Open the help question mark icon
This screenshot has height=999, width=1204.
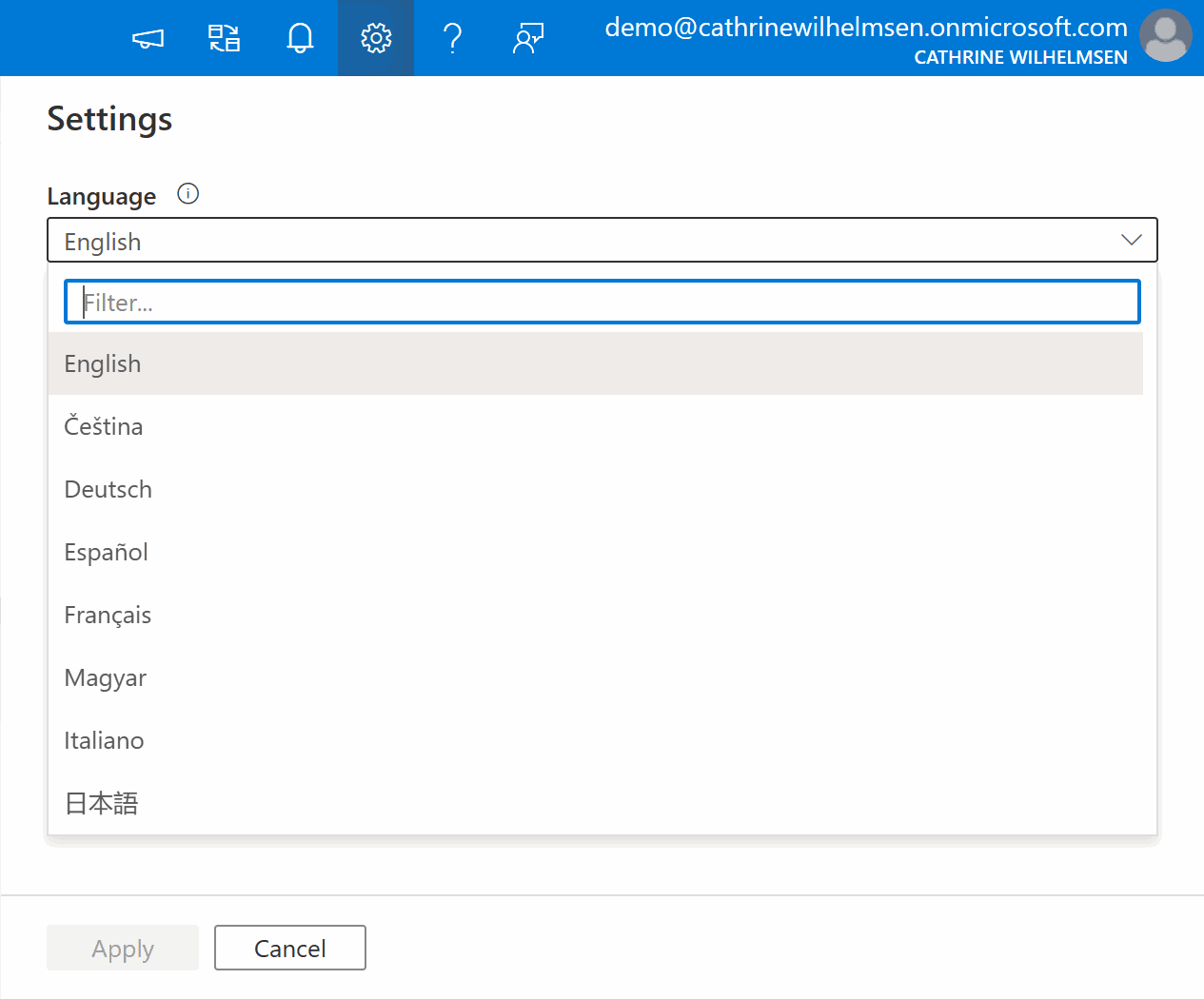[452, 38]
